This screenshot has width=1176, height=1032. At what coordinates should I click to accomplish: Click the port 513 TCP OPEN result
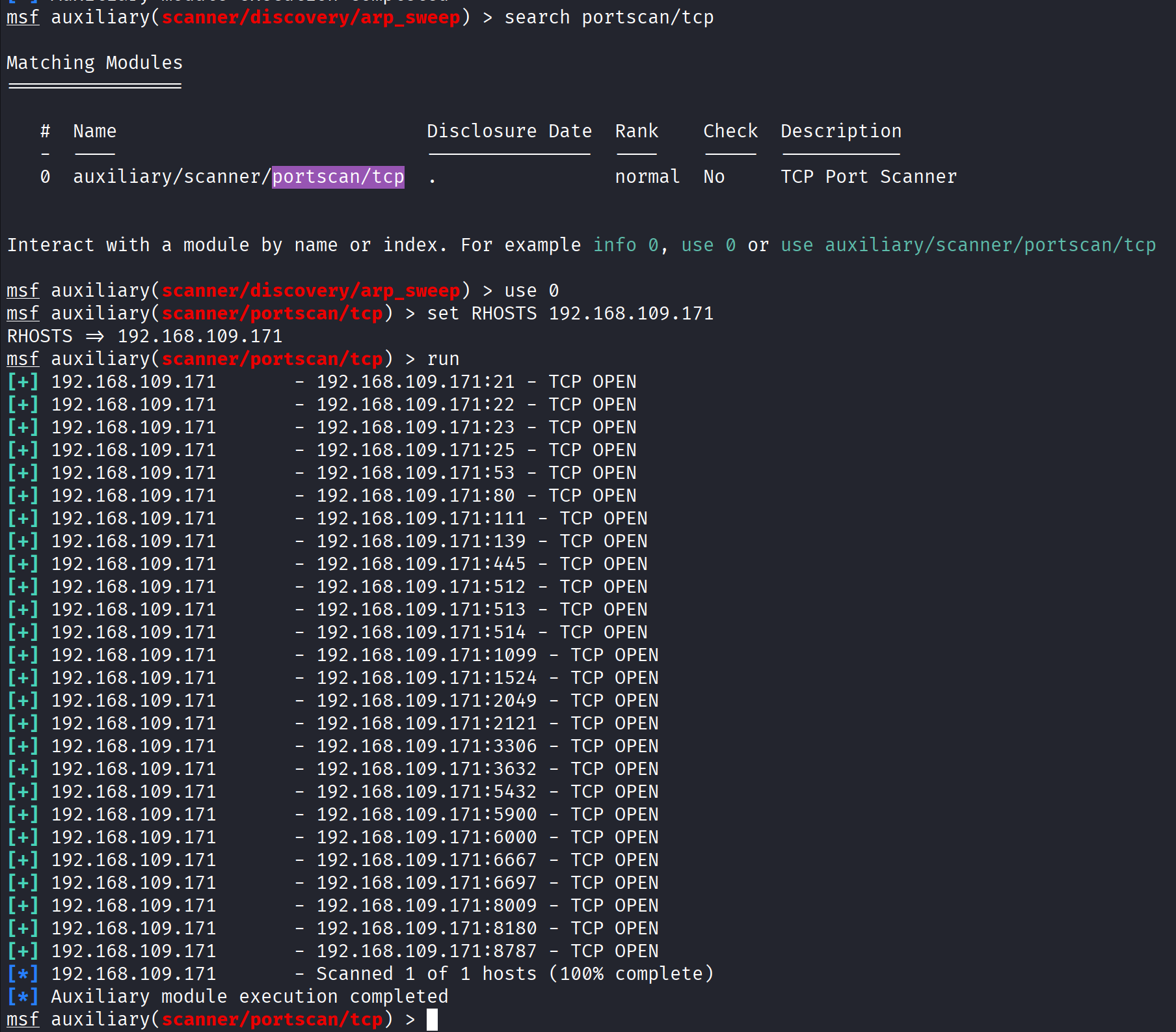327,609
